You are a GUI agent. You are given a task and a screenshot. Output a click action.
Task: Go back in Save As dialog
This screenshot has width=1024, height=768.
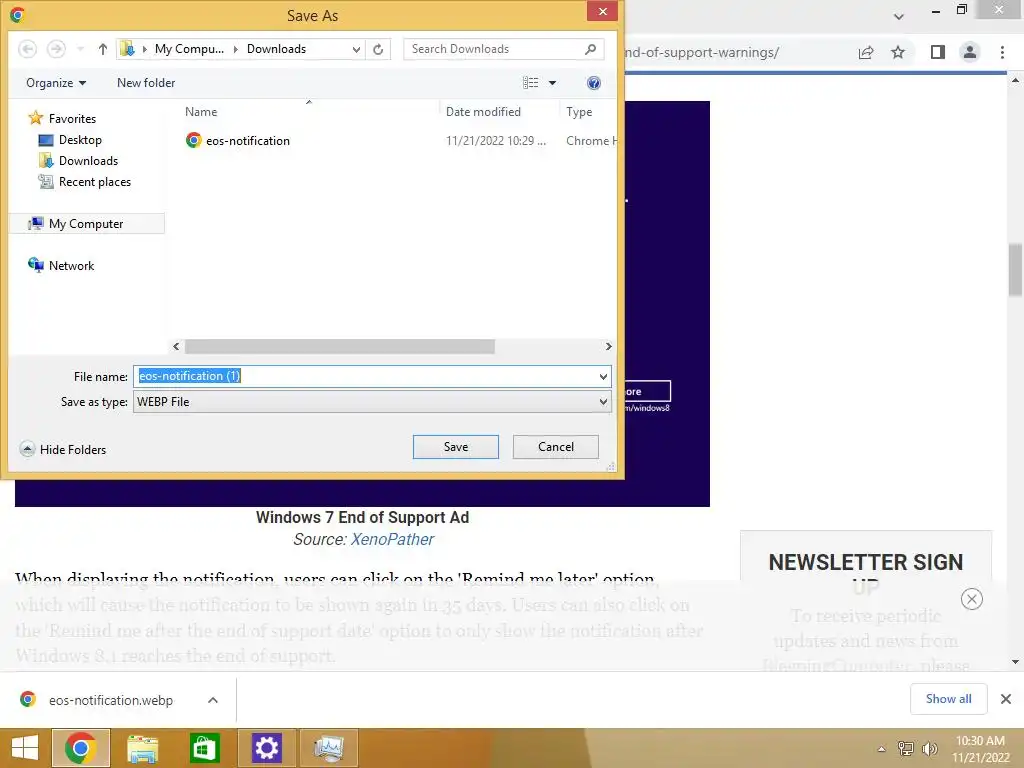pyautogui.click(x=27, y=49)
